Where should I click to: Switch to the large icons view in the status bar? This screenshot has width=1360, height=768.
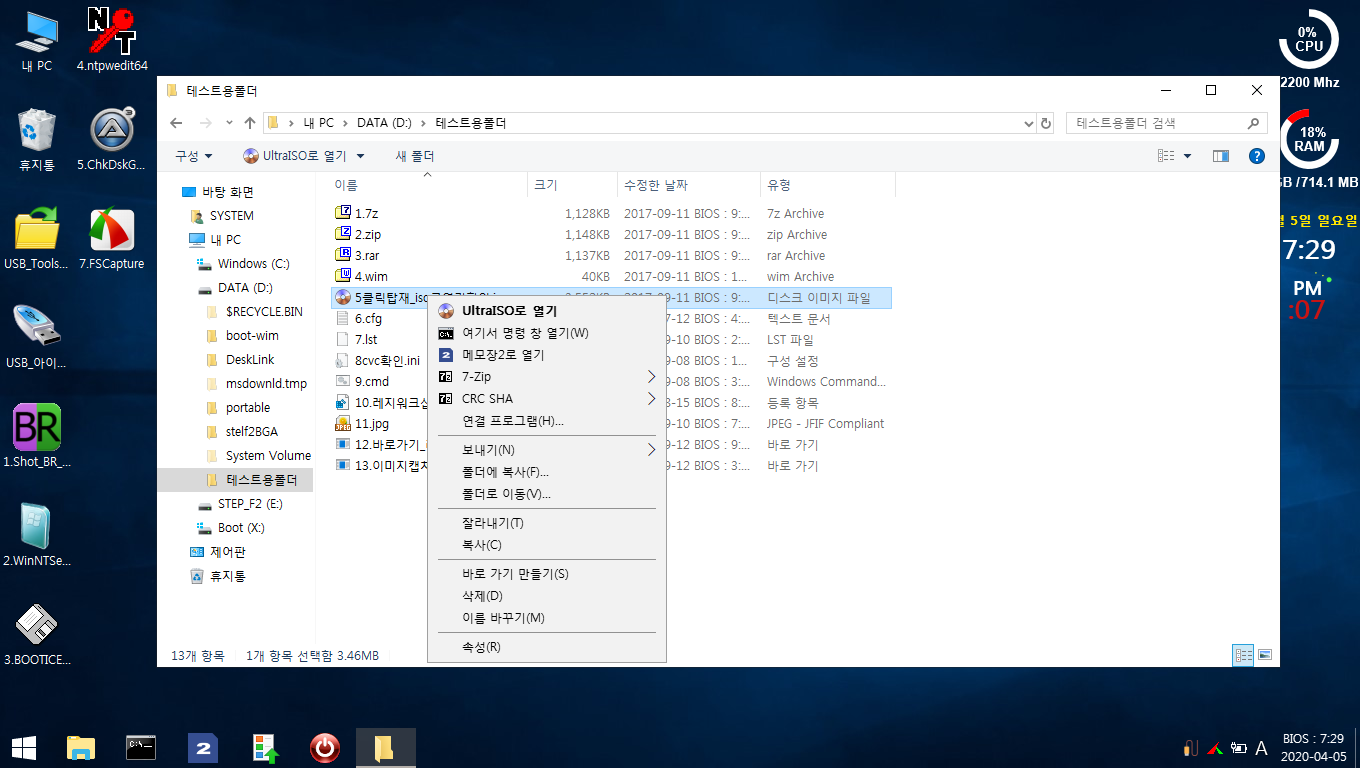[1265, 655]
